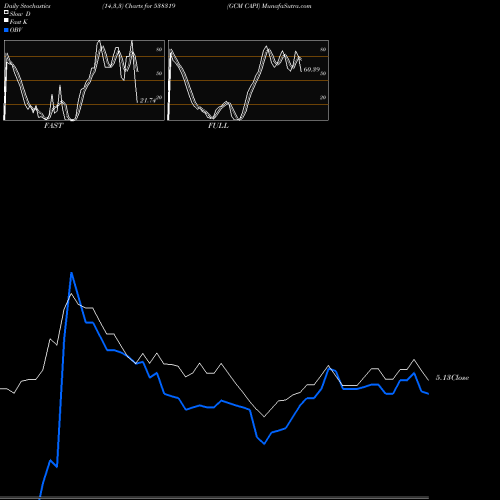
Task: Click the 69.39 value in FULL chart
Action: [312, 69]
